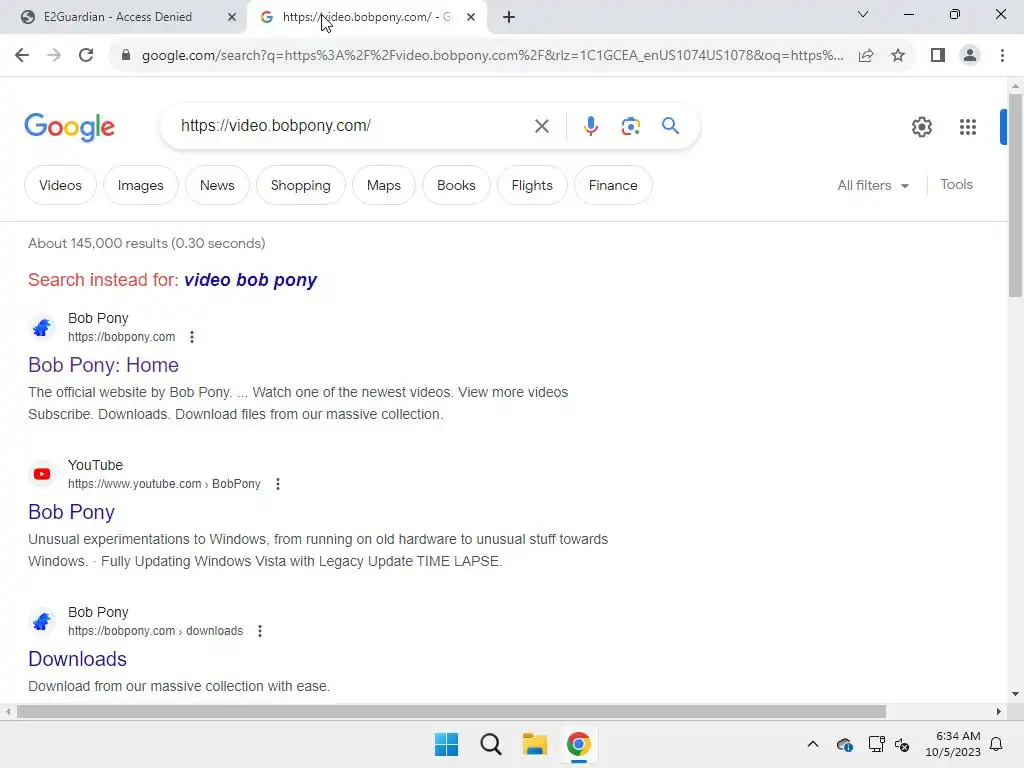
Task: Click the scroll down arrow
Action: [1016, 694]
